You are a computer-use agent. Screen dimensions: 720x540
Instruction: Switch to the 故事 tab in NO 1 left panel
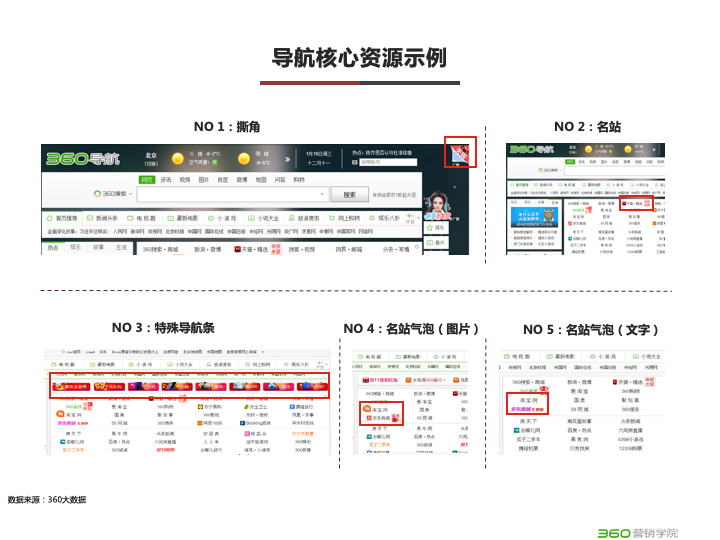coord(98,247)
